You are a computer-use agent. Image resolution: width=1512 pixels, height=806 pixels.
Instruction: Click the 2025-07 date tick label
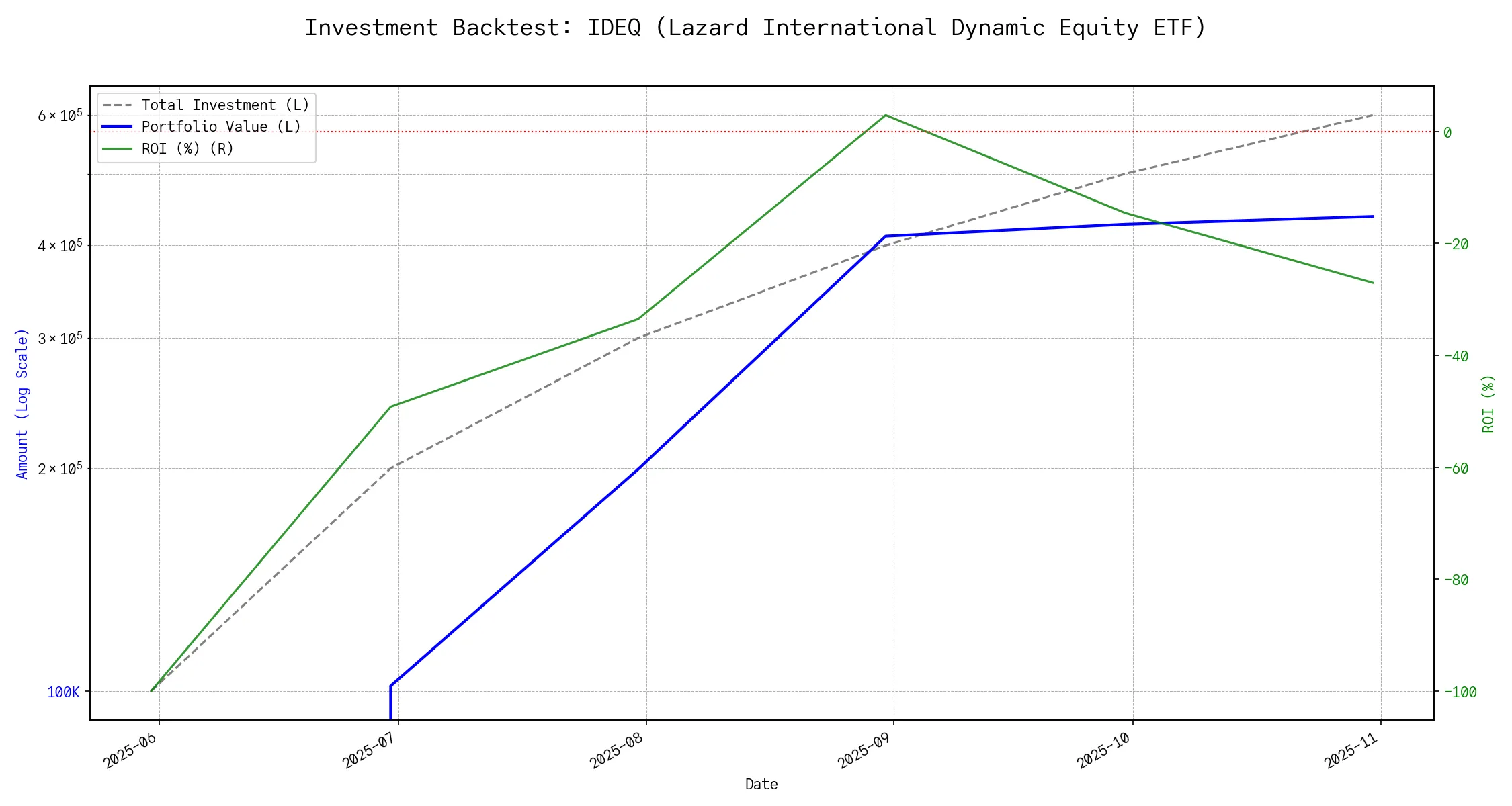pos(370,750)
